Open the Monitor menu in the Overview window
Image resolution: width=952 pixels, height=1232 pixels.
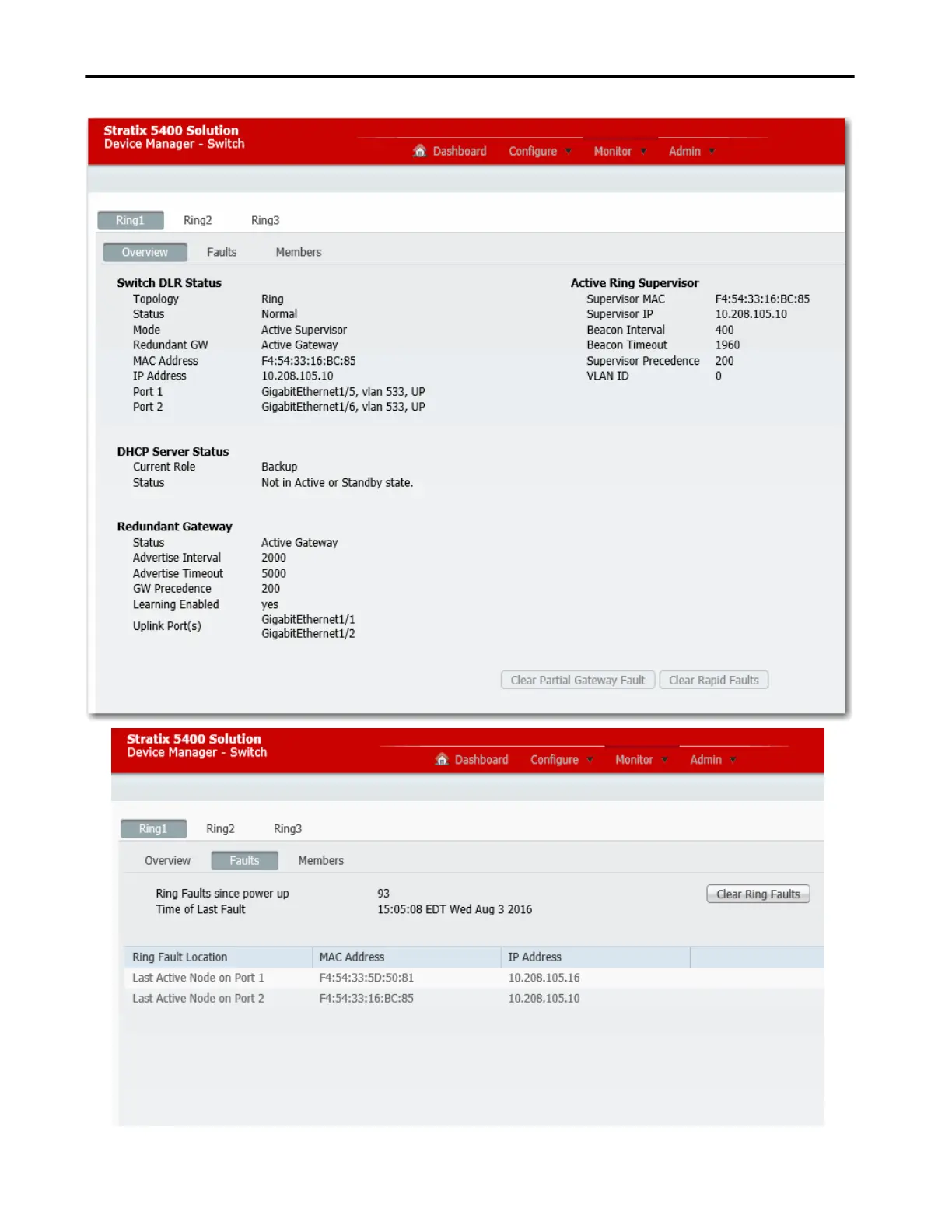(x=613, y=151)
